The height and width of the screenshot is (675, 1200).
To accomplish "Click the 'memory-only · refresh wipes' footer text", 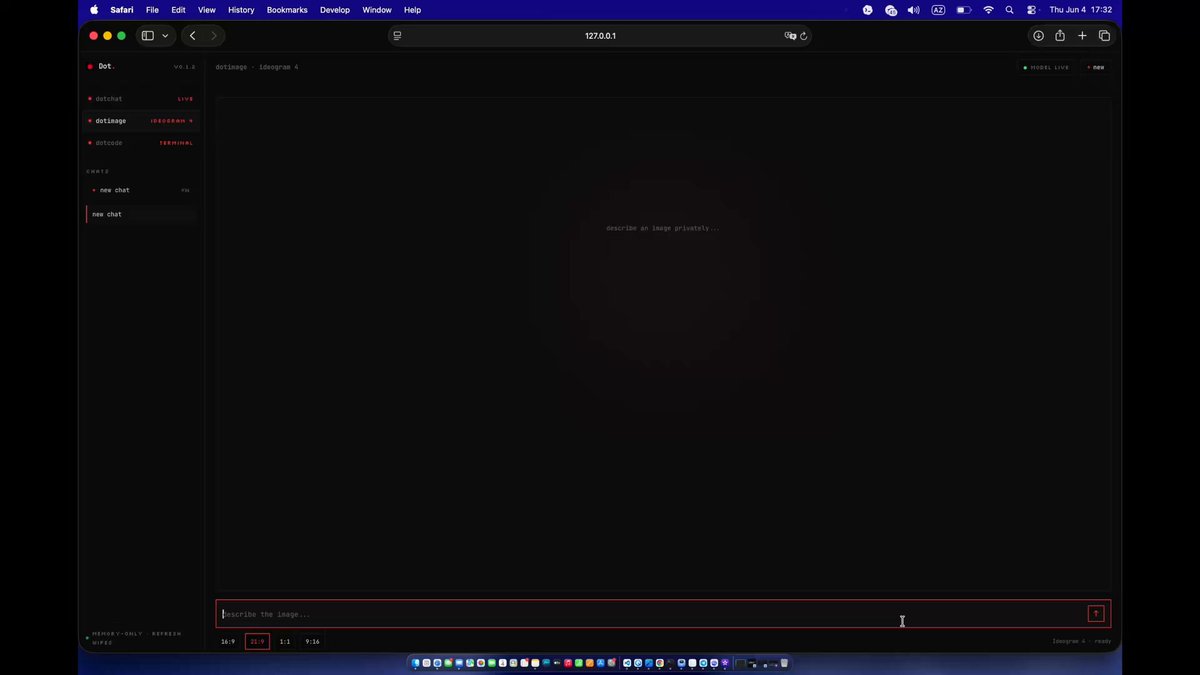I will [x=136, y=638].
